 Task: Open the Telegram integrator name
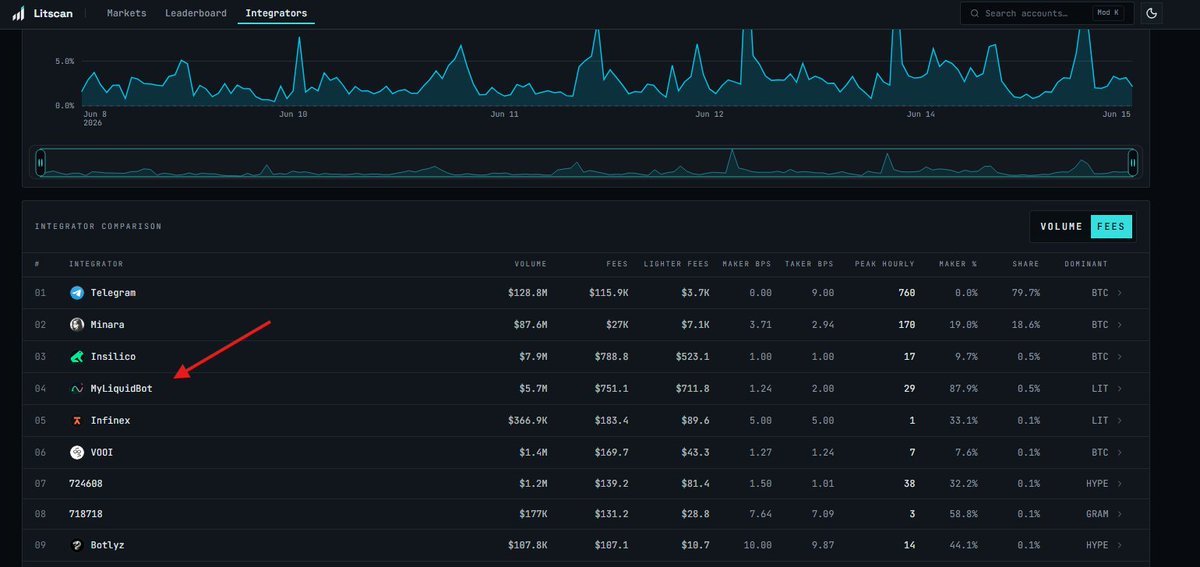click(113, 293)
